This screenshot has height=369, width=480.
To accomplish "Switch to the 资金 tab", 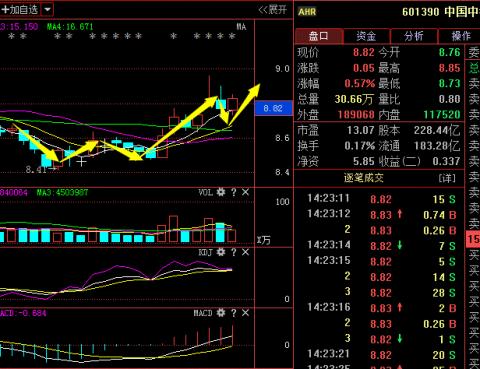I will [x=366, y=36].
